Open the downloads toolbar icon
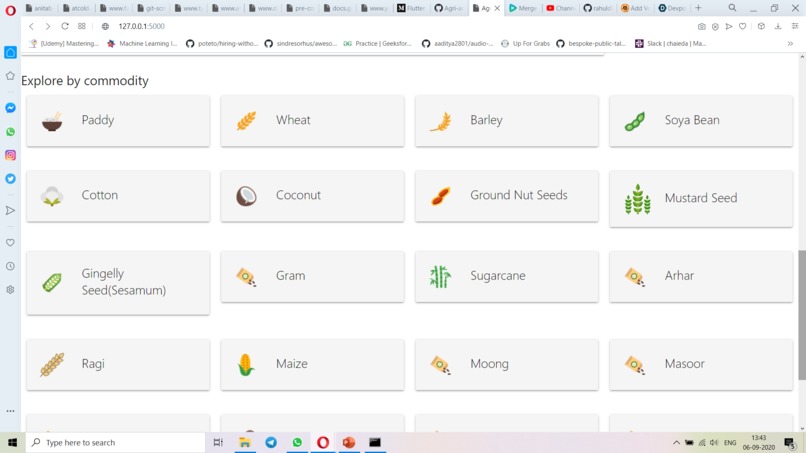The width and height of the screenshot is (806, 453). pyautogui.click(x=778, y=26)
